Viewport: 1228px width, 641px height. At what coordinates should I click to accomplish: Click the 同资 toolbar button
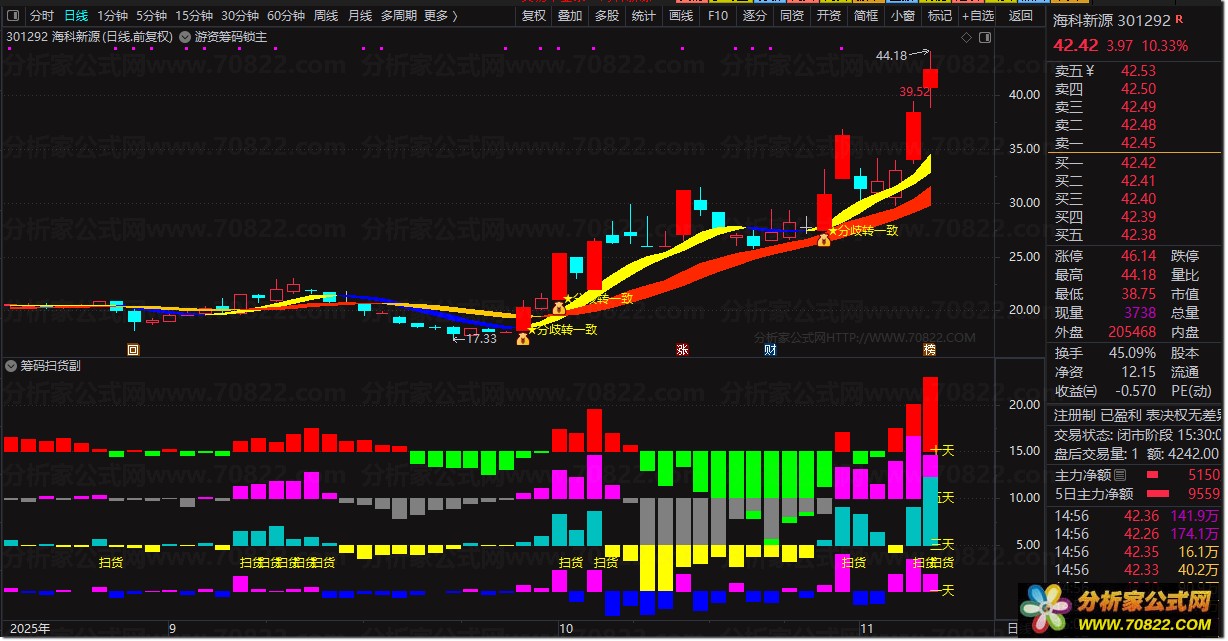pos(792,16)
